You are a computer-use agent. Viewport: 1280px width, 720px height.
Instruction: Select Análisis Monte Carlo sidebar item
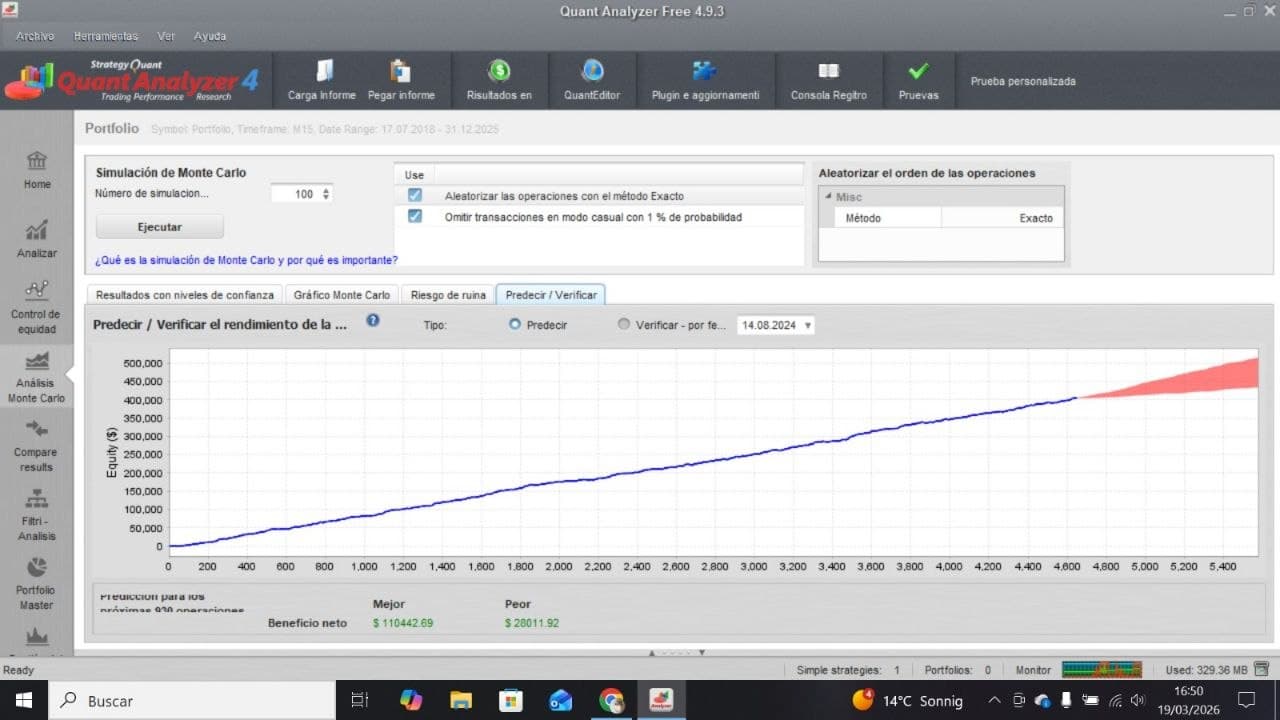click(37, 377)
